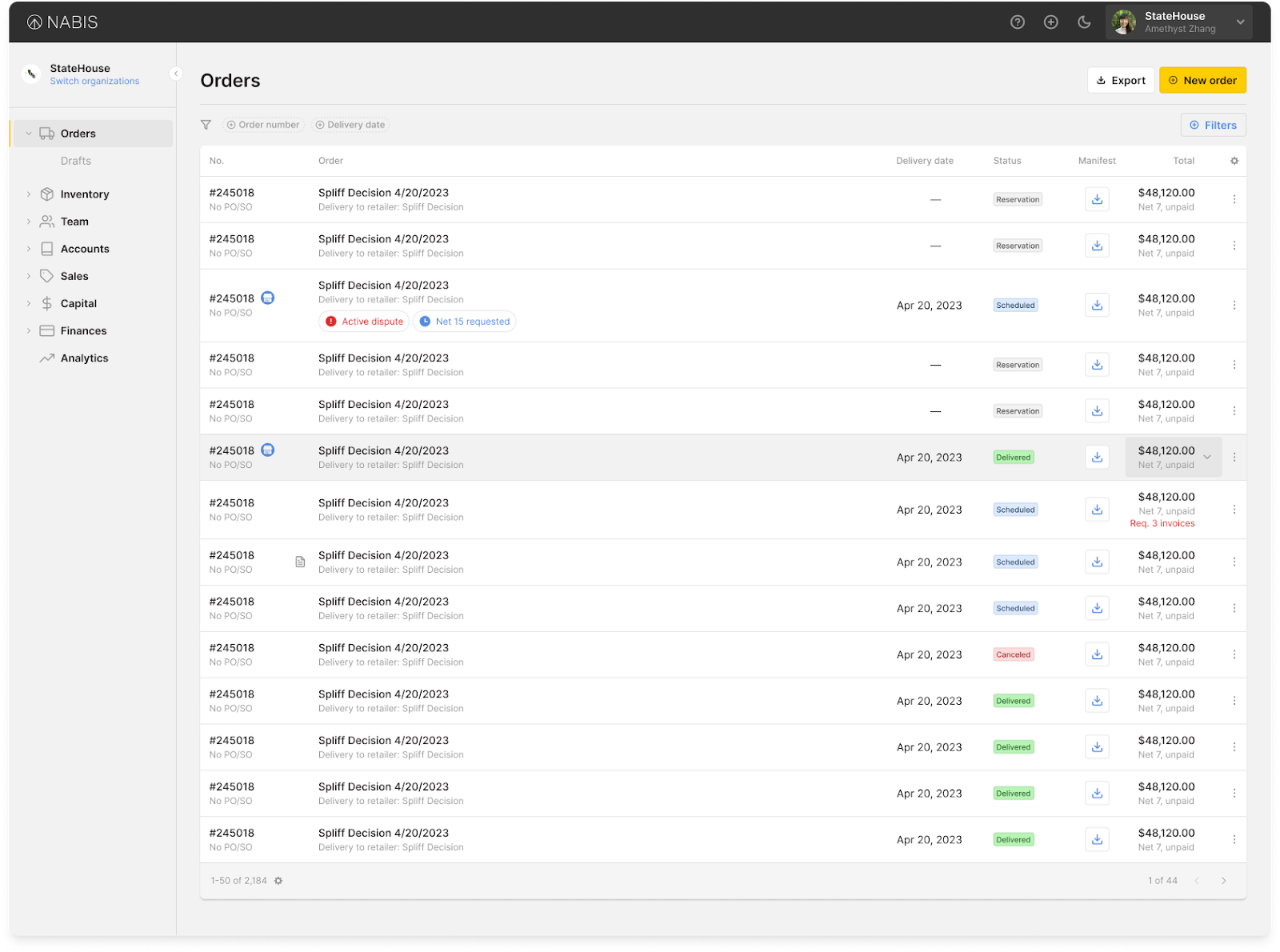This screenshot has height=952, width=1280.
Task: Click the funnel filter icon
Action: click(x=206, y=125)
